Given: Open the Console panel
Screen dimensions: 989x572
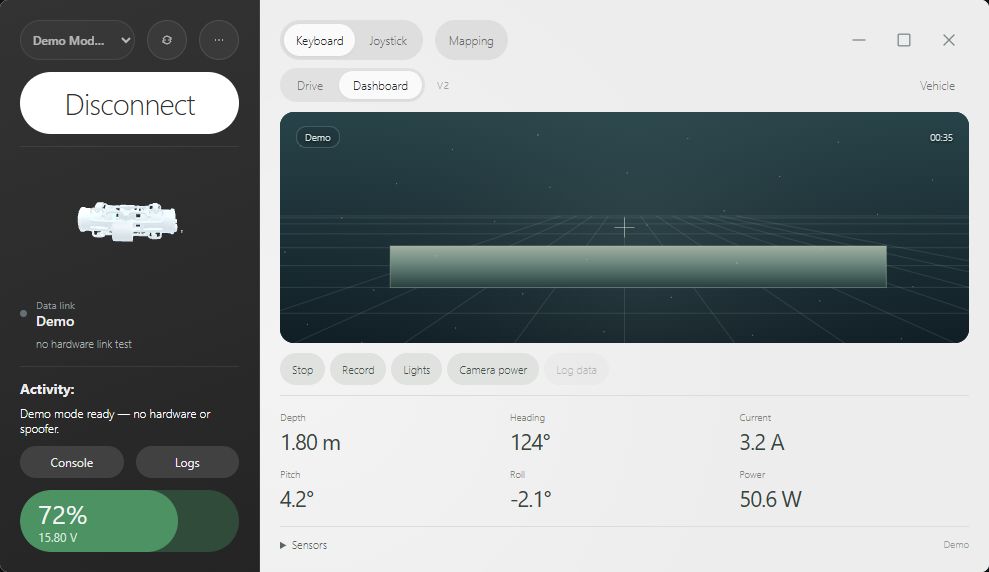Looking at the screenshot, I should click(72, 462).
